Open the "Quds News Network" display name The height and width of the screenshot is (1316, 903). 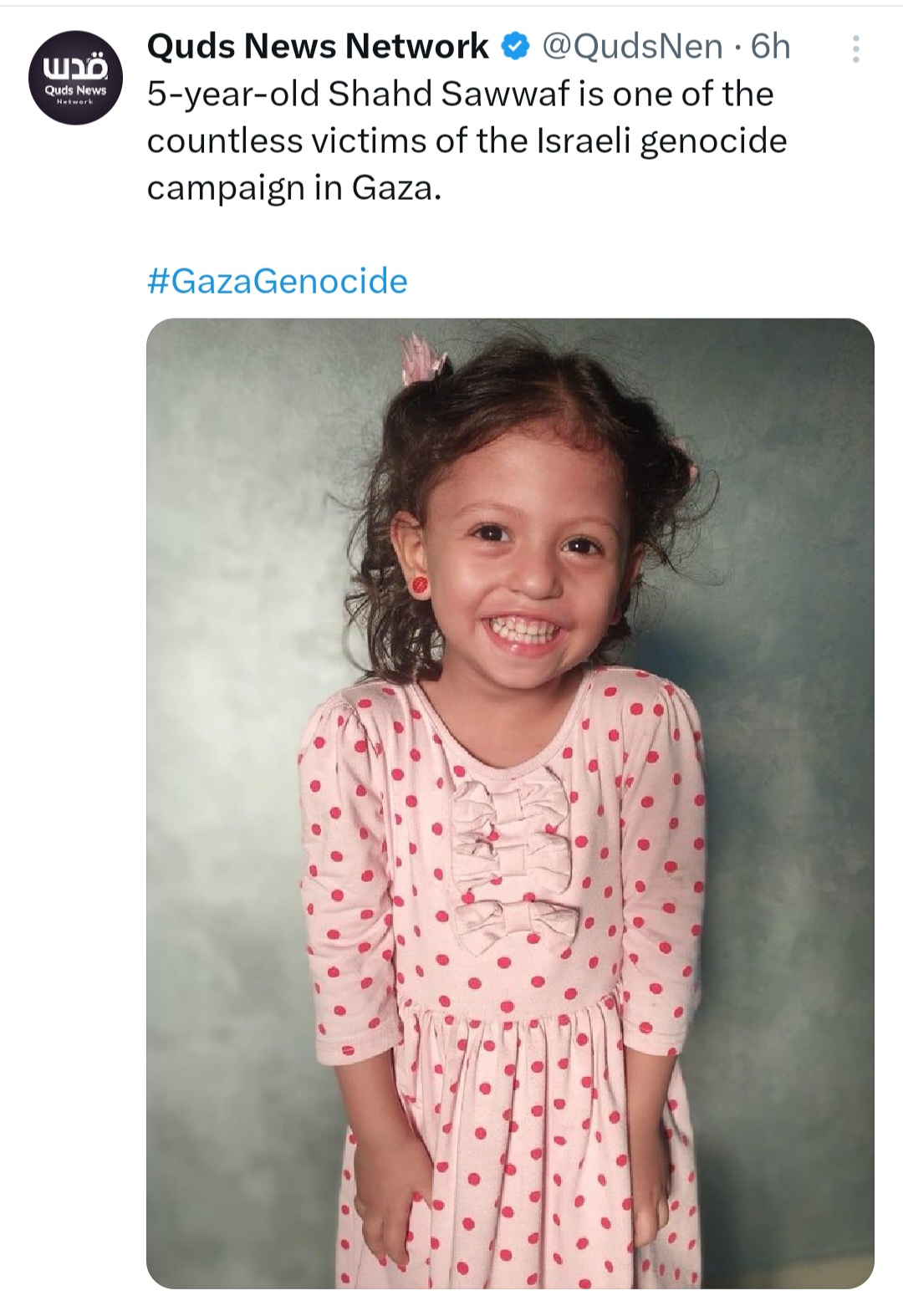tap(318, 47)
